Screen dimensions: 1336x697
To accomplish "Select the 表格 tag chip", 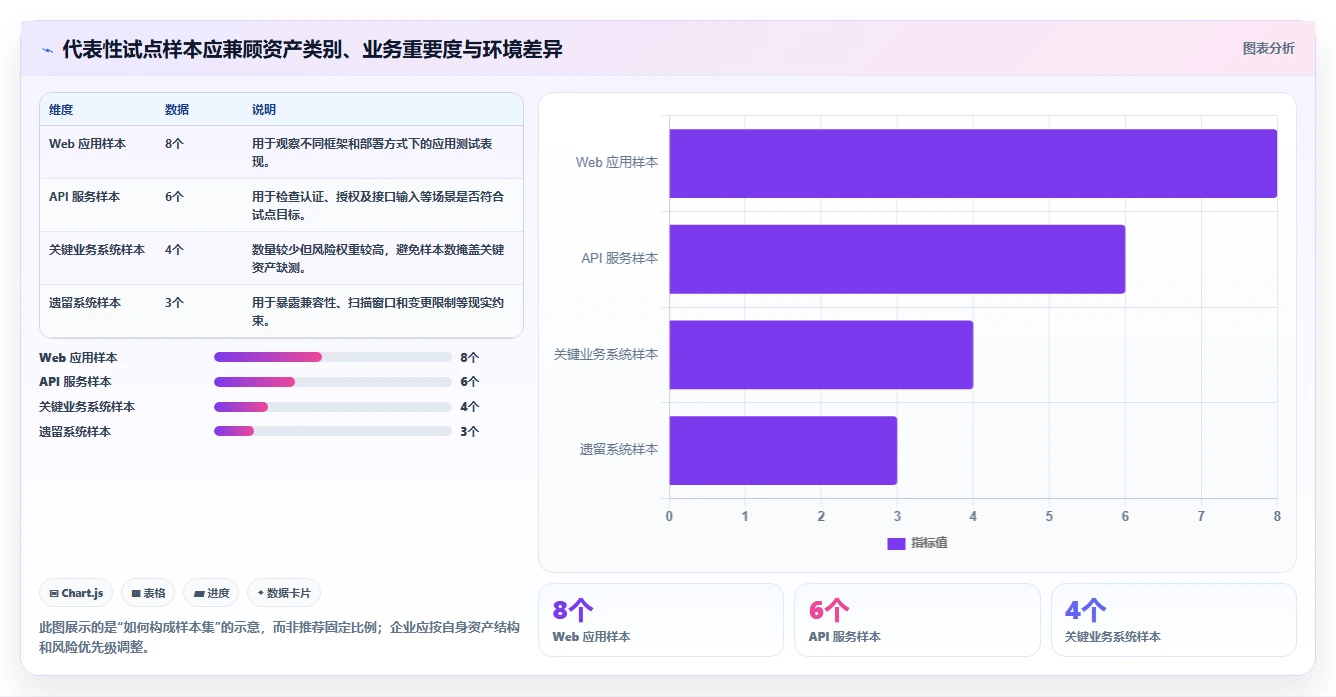I will [x=148, y=593].
